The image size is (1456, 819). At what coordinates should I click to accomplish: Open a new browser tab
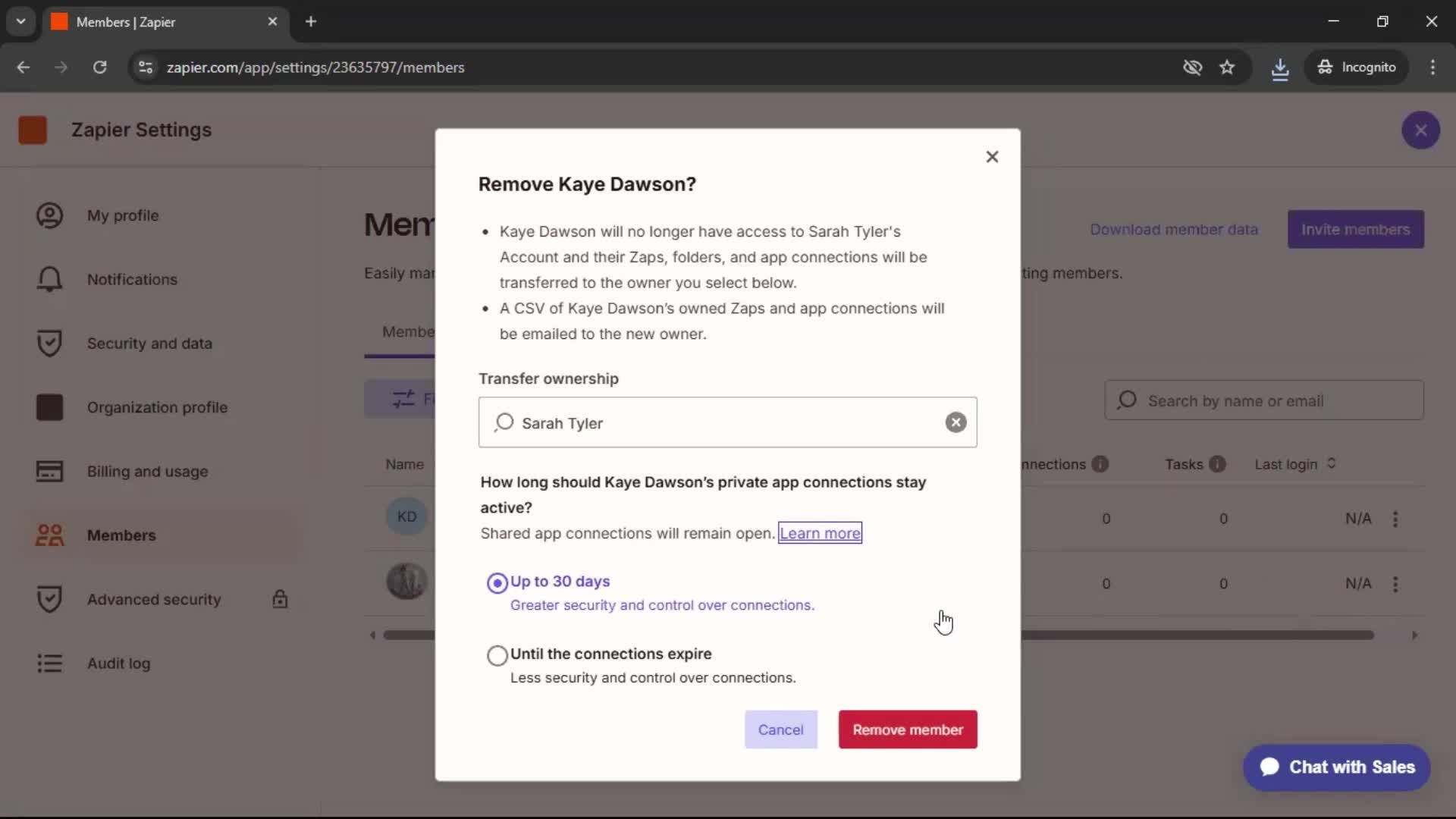(x=311, y=21)
